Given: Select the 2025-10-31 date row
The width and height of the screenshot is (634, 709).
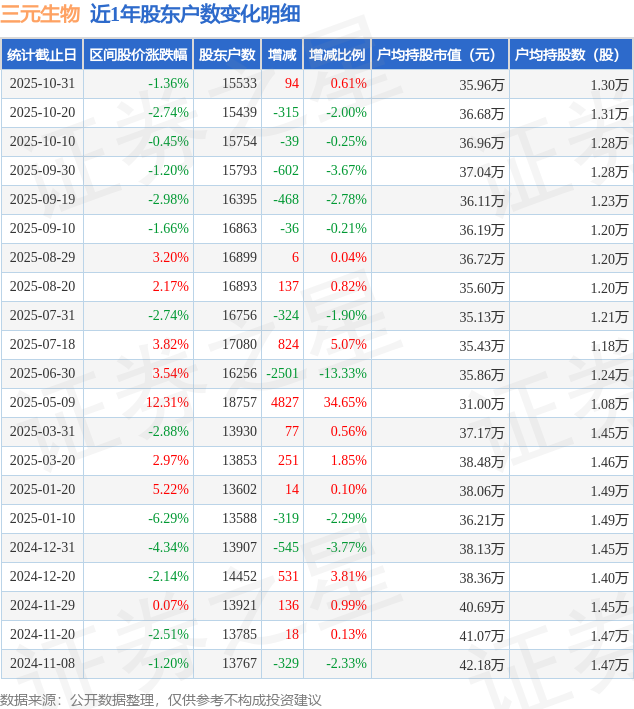Looking at the screenshot, I should click(x=41, y=84).
